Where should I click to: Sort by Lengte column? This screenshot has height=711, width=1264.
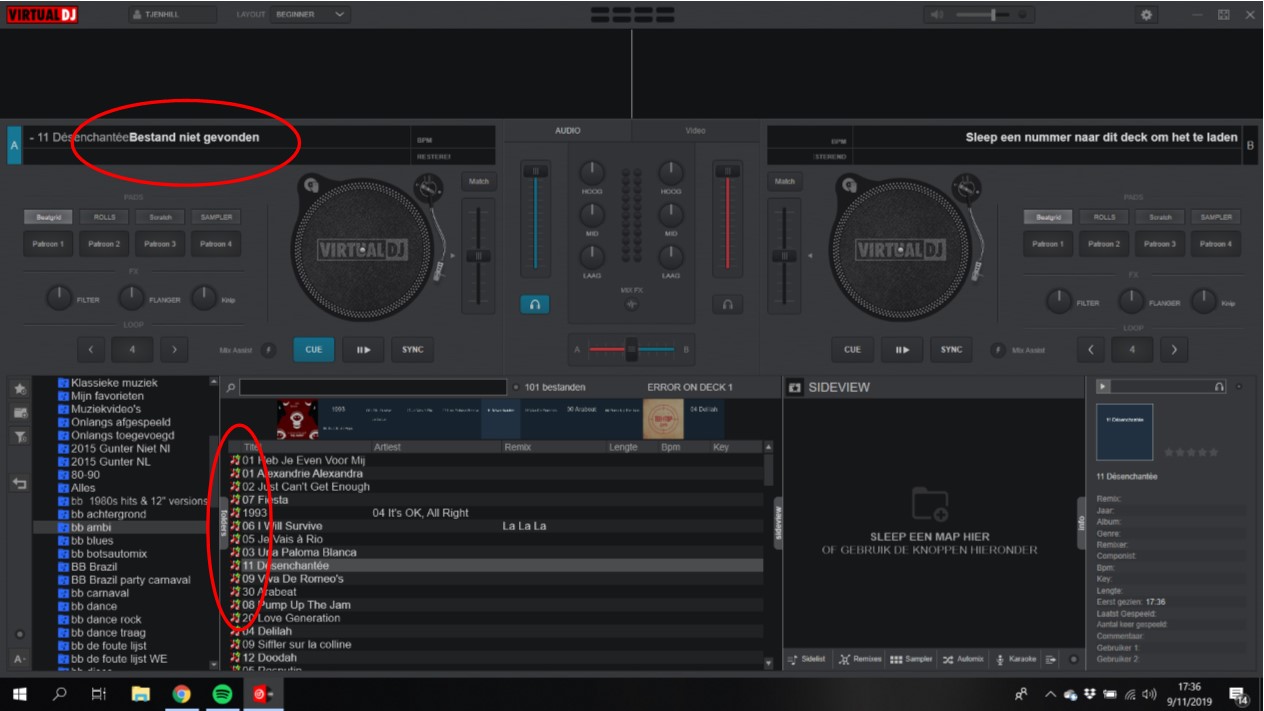click(x=623, y=447)
